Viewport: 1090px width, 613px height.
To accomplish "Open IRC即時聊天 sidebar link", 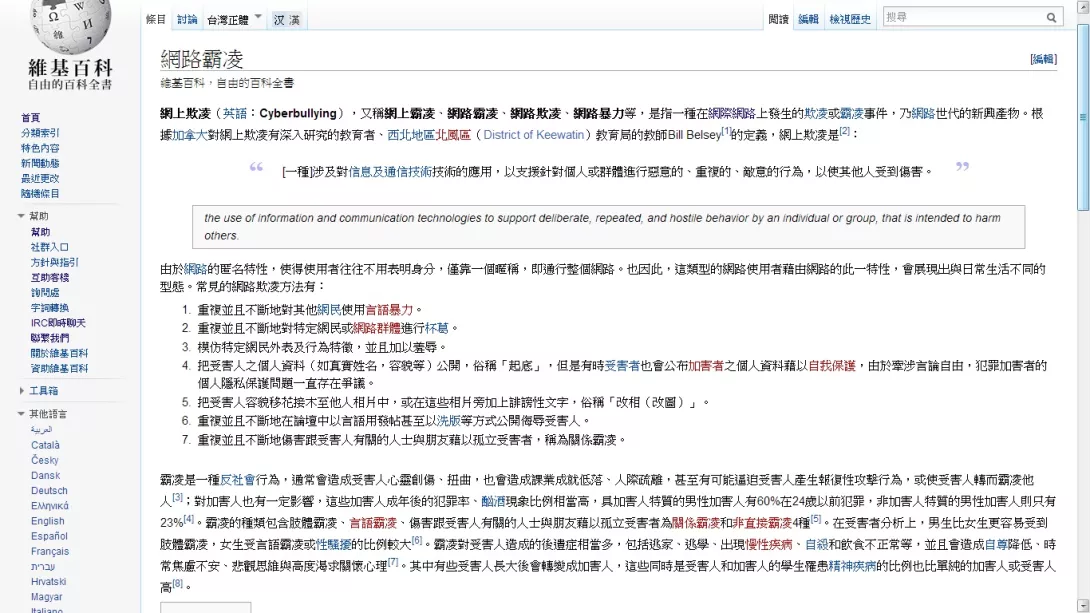I will click(58, 323).
